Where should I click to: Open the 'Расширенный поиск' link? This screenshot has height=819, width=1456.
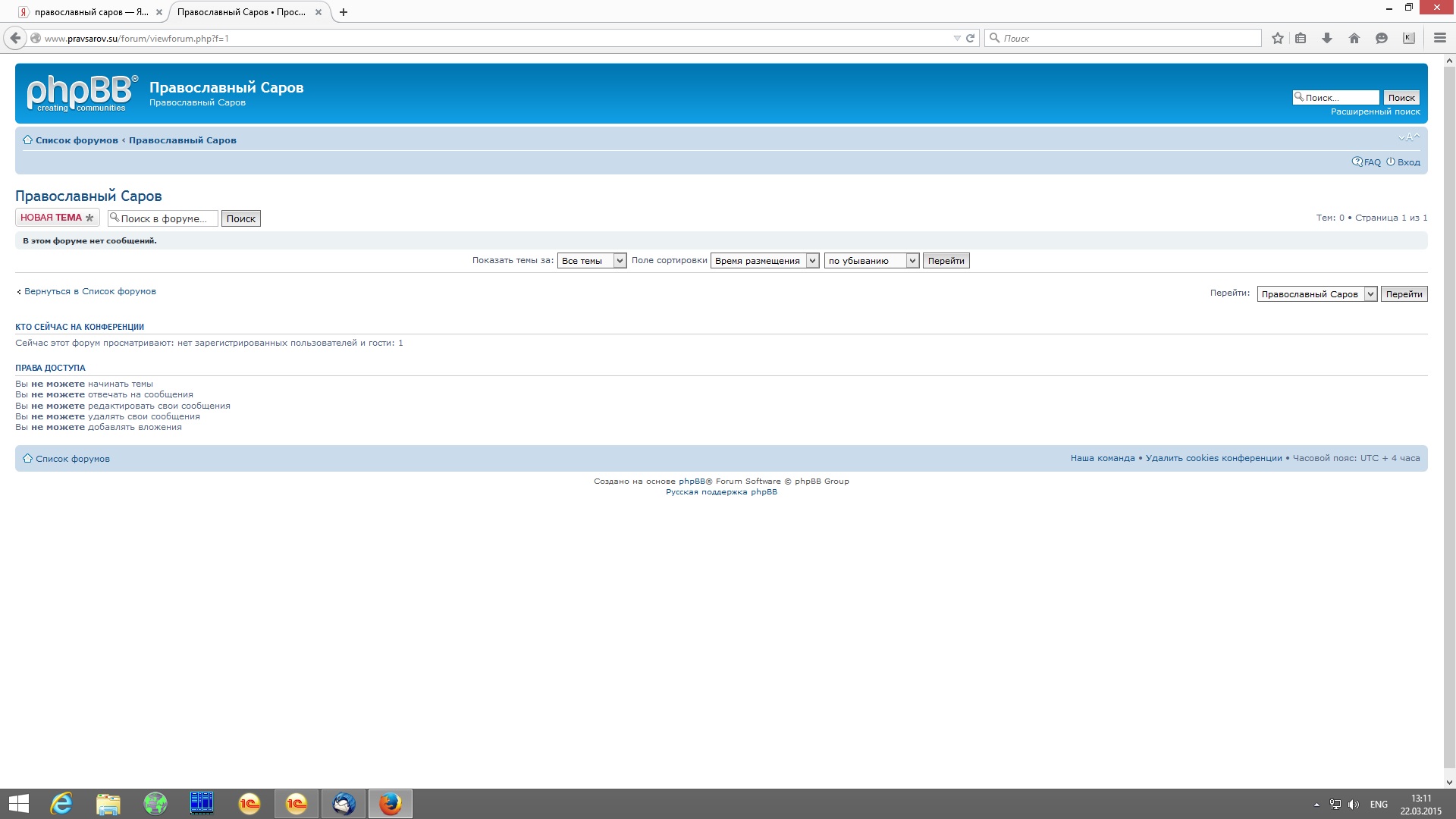click(x=1375, y=111)
